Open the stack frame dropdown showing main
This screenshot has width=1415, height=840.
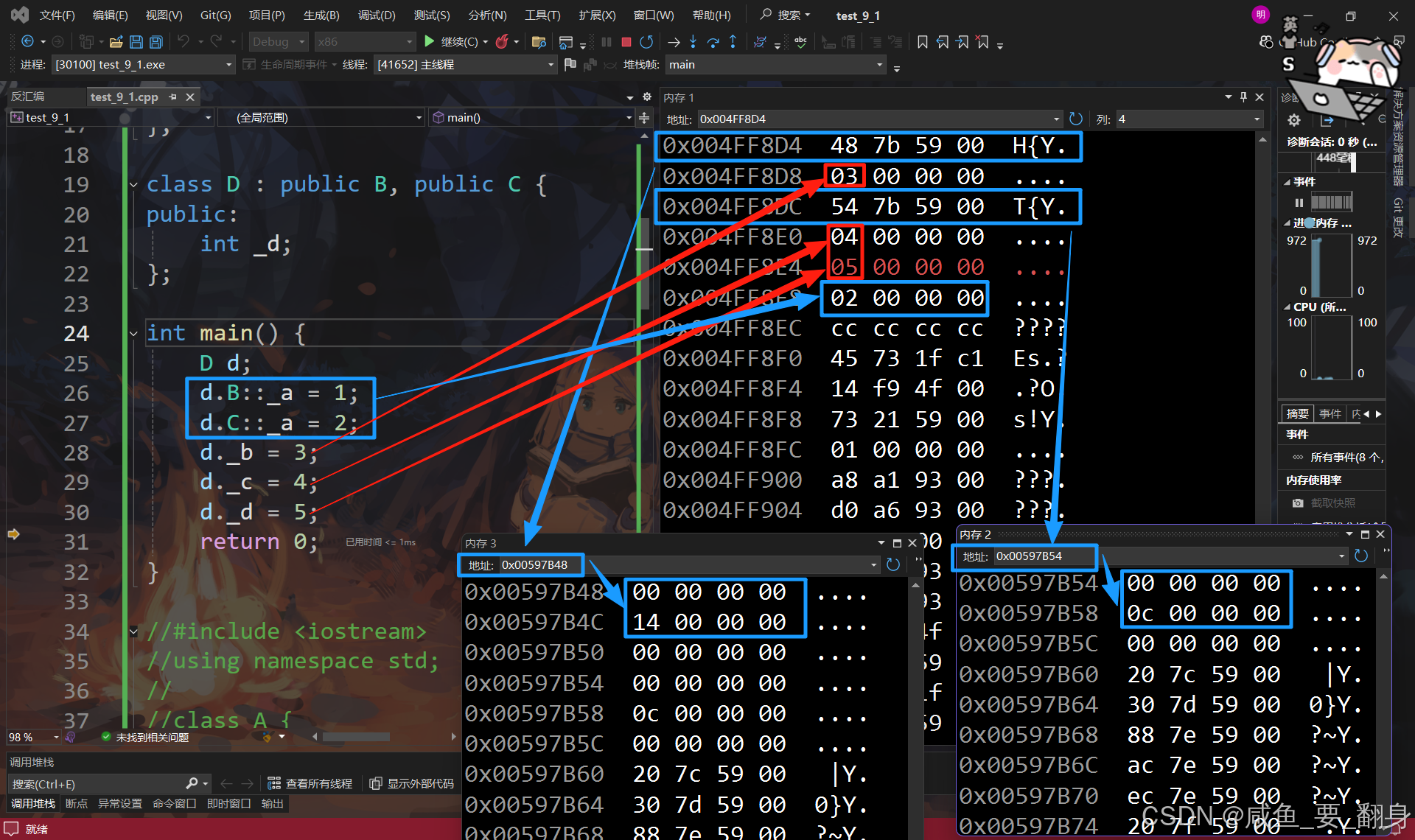(x=775, y=65)
